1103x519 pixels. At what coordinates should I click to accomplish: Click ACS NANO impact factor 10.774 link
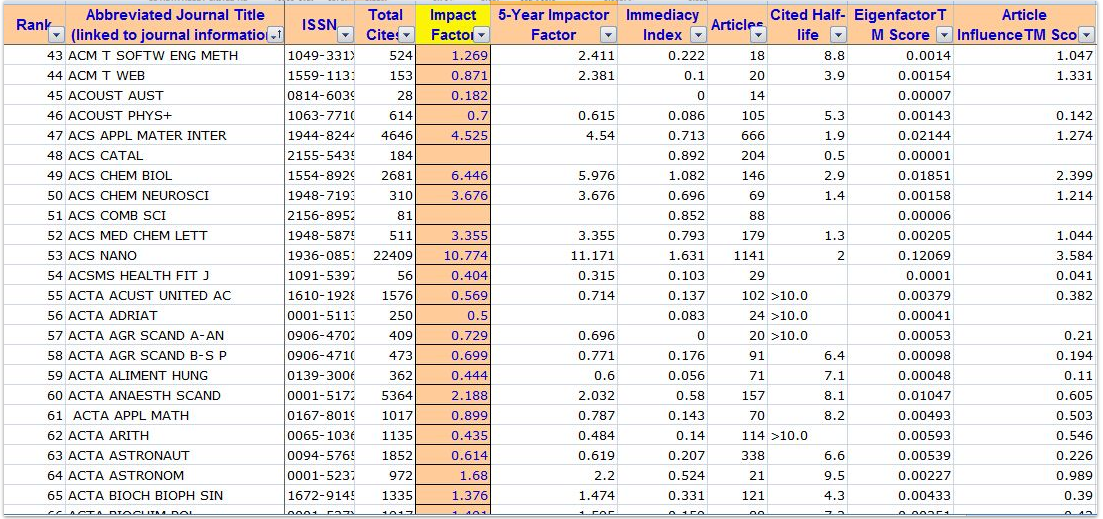462,255
